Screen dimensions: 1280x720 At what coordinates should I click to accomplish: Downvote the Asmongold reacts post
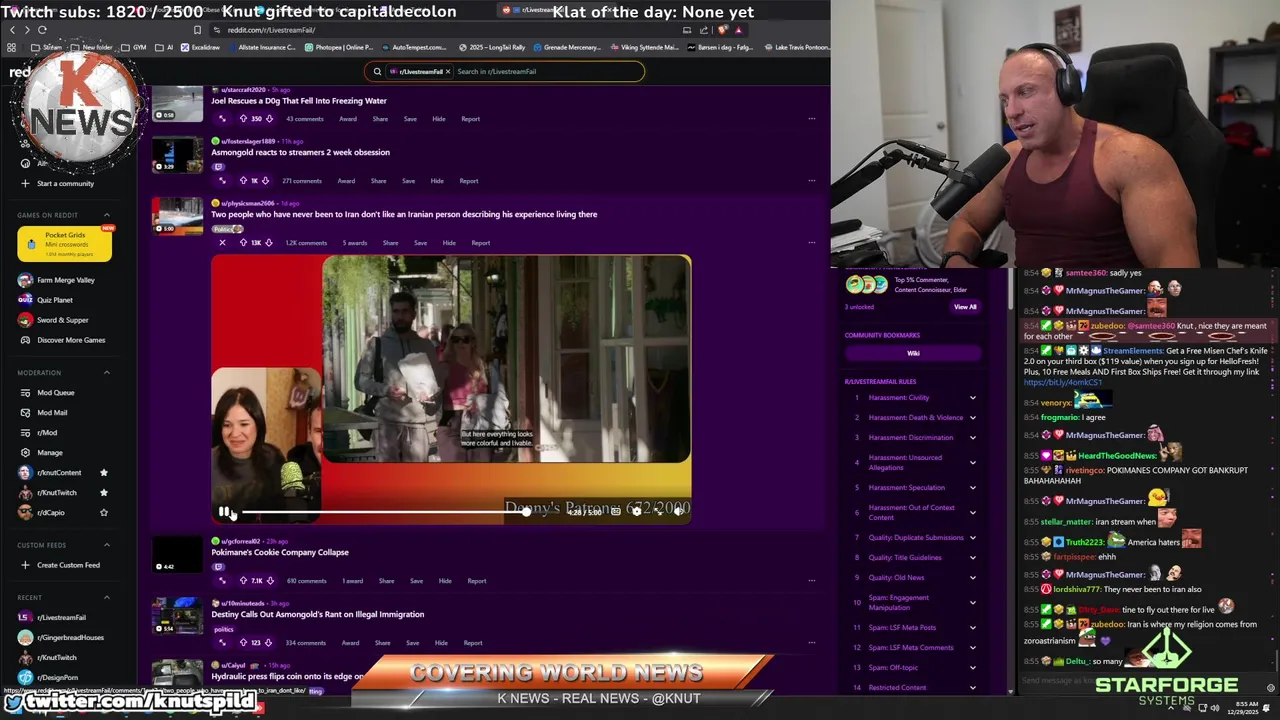tap(265, 181)
